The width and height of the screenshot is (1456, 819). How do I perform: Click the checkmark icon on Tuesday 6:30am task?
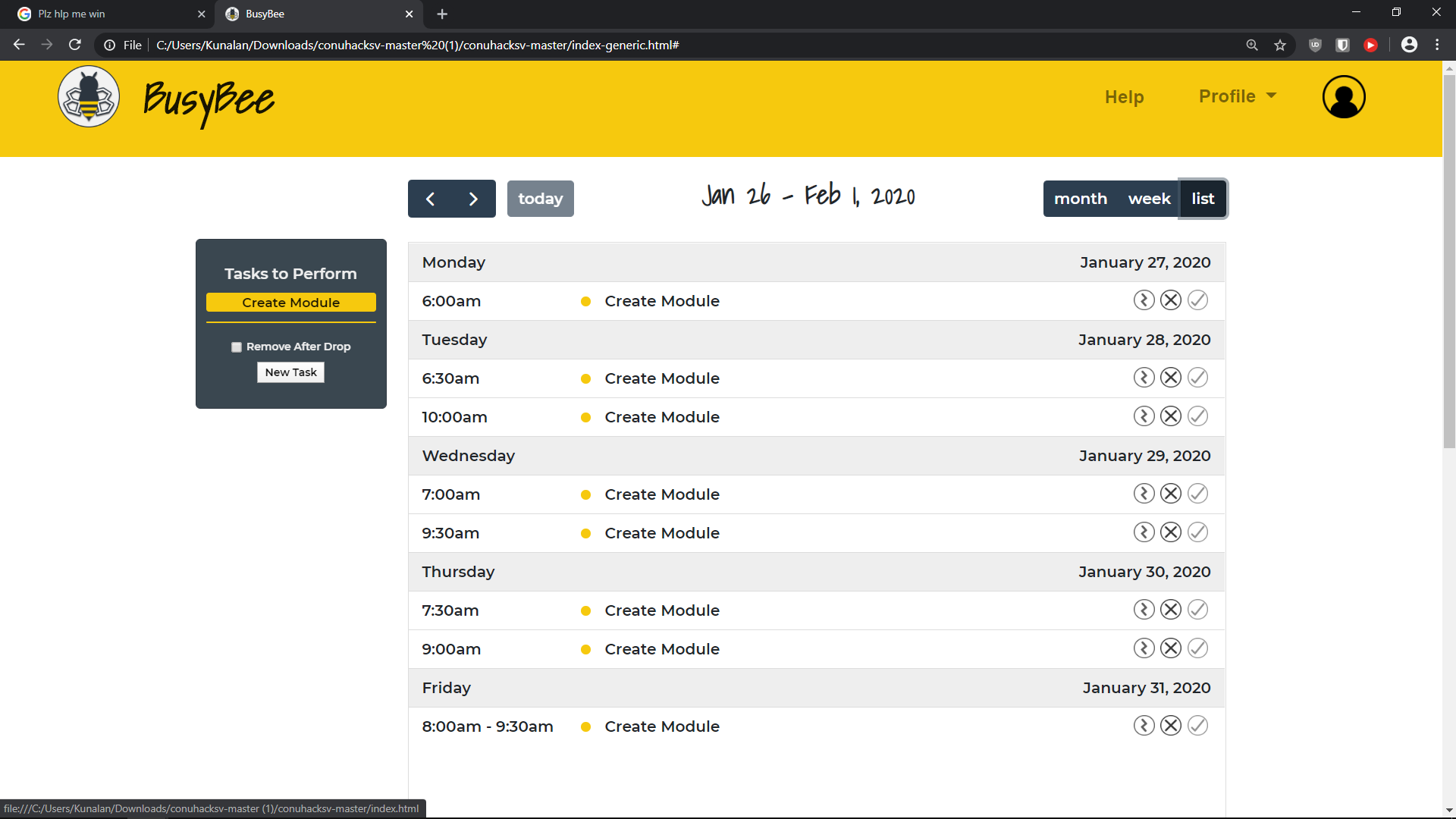[x=1197, y=378]
